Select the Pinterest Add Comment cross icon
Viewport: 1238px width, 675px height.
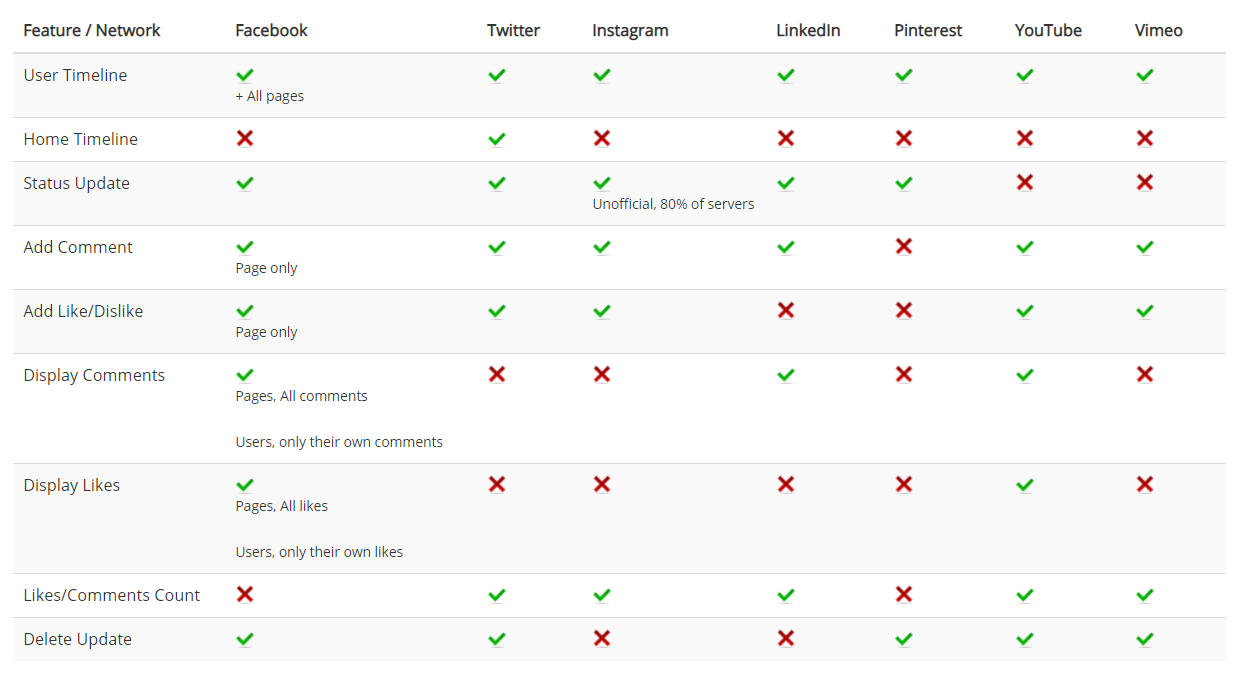point(904,246)
